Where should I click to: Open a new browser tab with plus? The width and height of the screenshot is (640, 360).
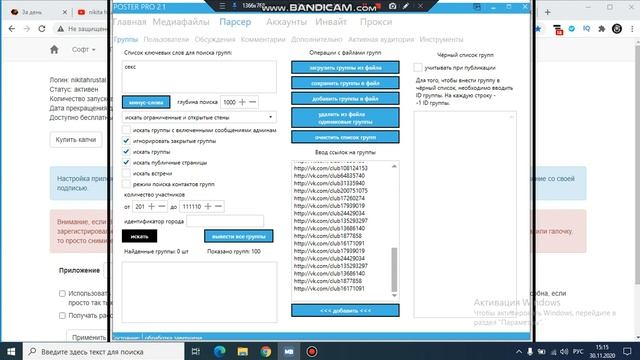[x=547, y=12]
